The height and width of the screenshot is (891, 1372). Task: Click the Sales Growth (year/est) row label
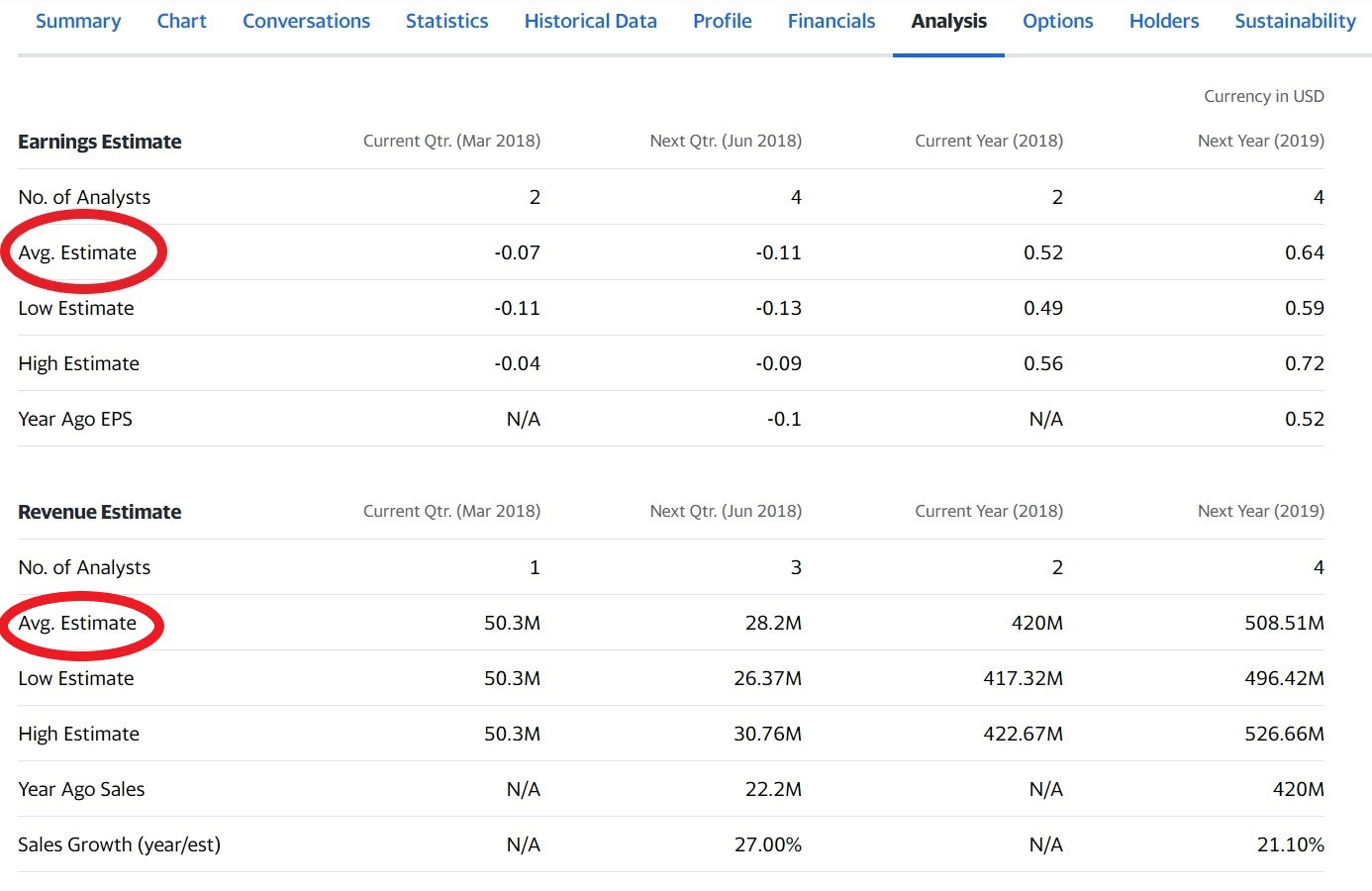[x=119, y=844]
